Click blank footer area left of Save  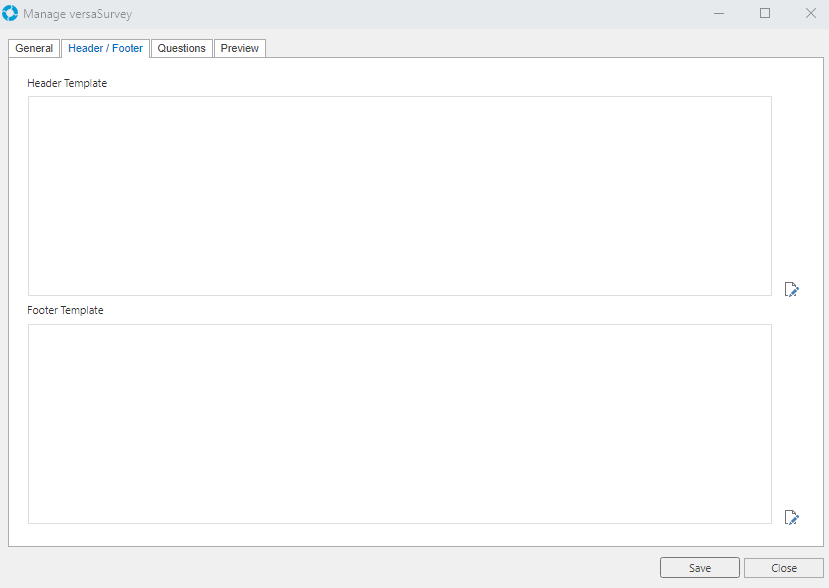(330, 568)
